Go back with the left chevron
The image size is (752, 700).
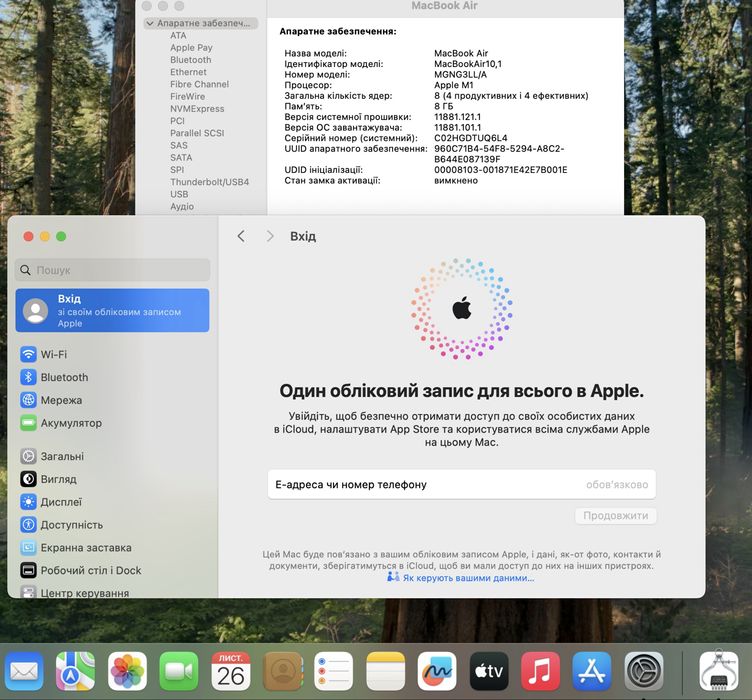(241, 236)
